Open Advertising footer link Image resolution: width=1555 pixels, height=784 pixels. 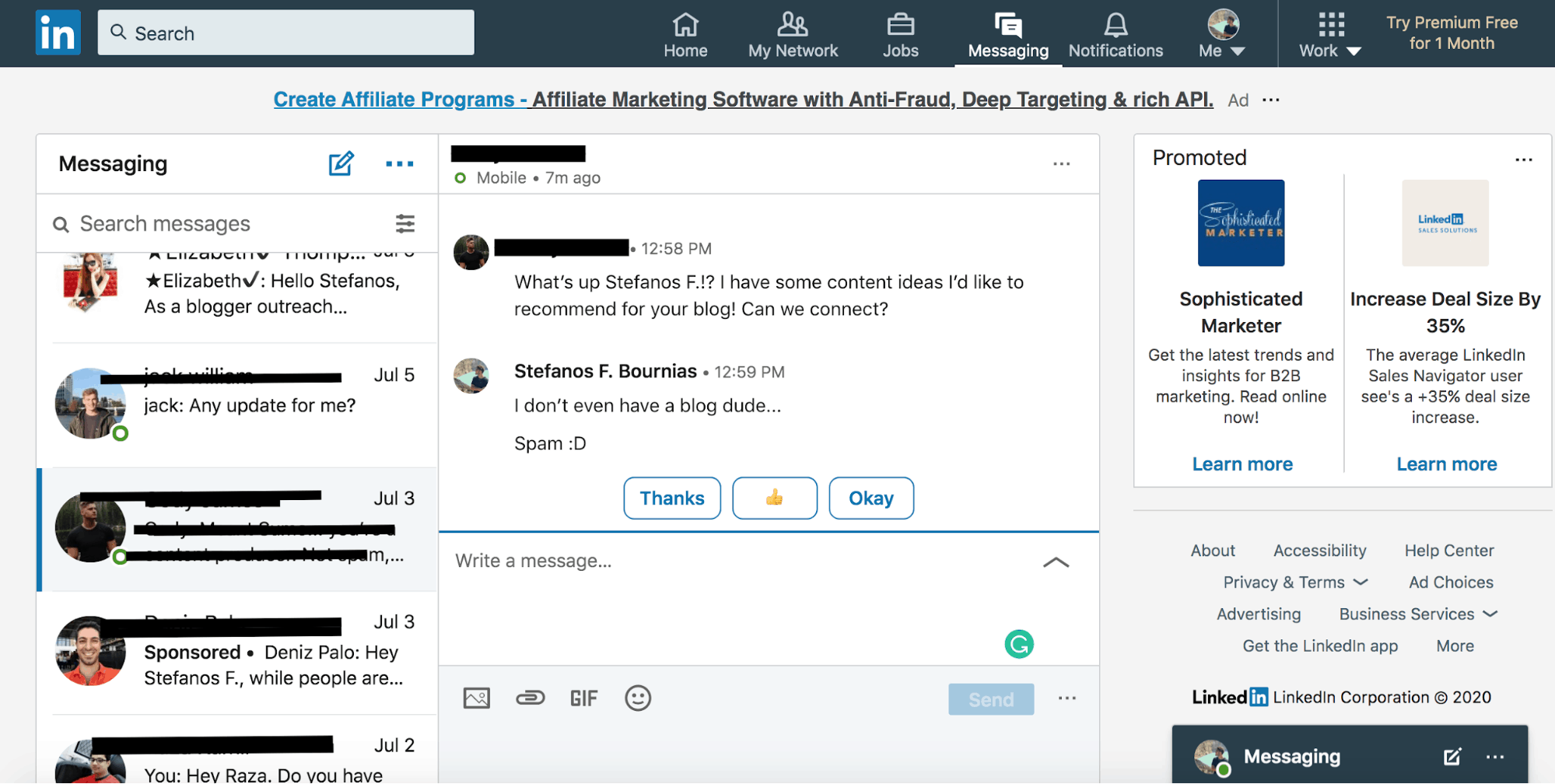tap(1259, 614)
